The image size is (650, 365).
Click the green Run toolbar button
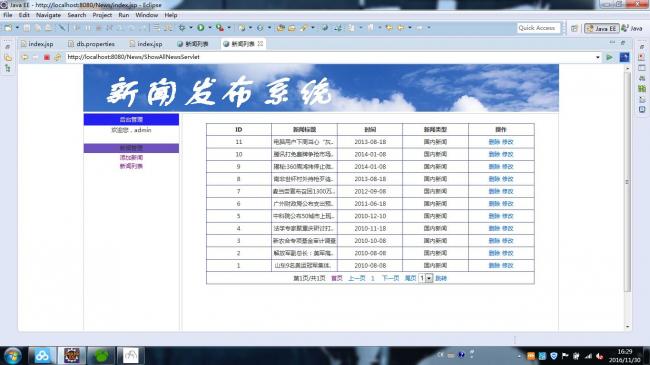(x=201, y=28)
